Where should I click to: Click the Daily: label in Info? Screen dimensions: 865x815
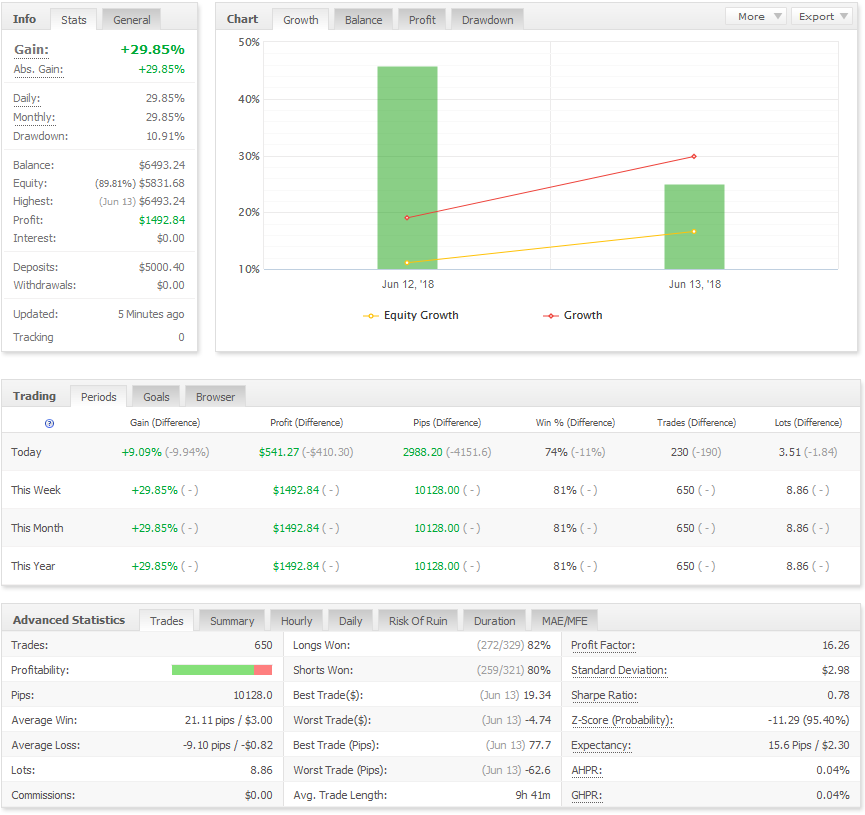click(x=26, y=98)
